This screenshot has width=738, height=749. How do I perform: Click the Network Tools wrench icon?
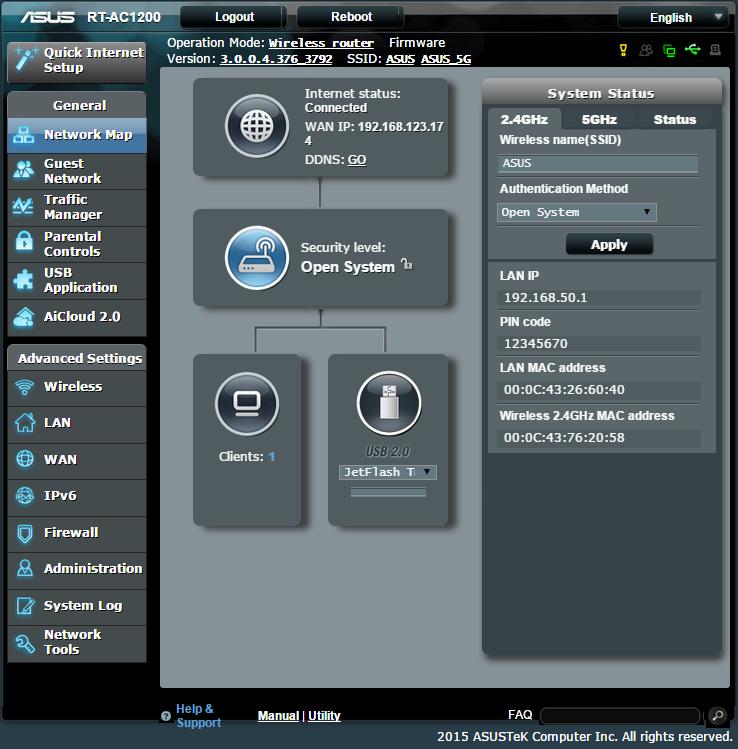pos(25,642)
